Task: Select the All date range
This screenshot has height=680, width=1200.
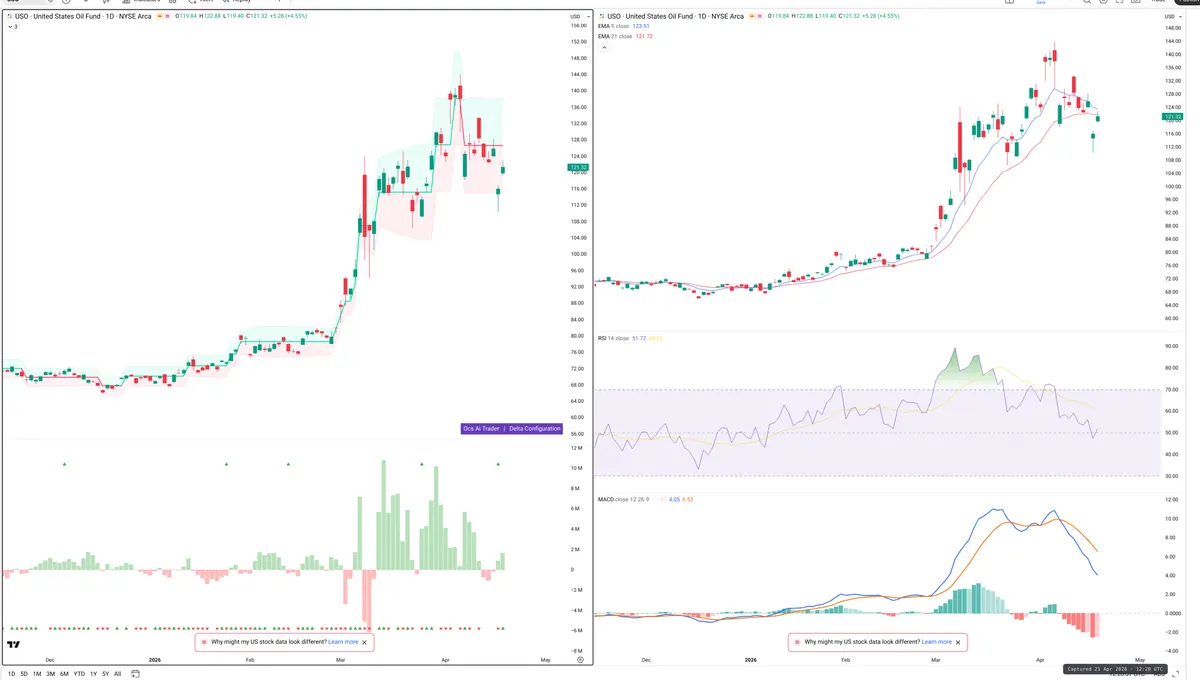Action: [117, 674]
